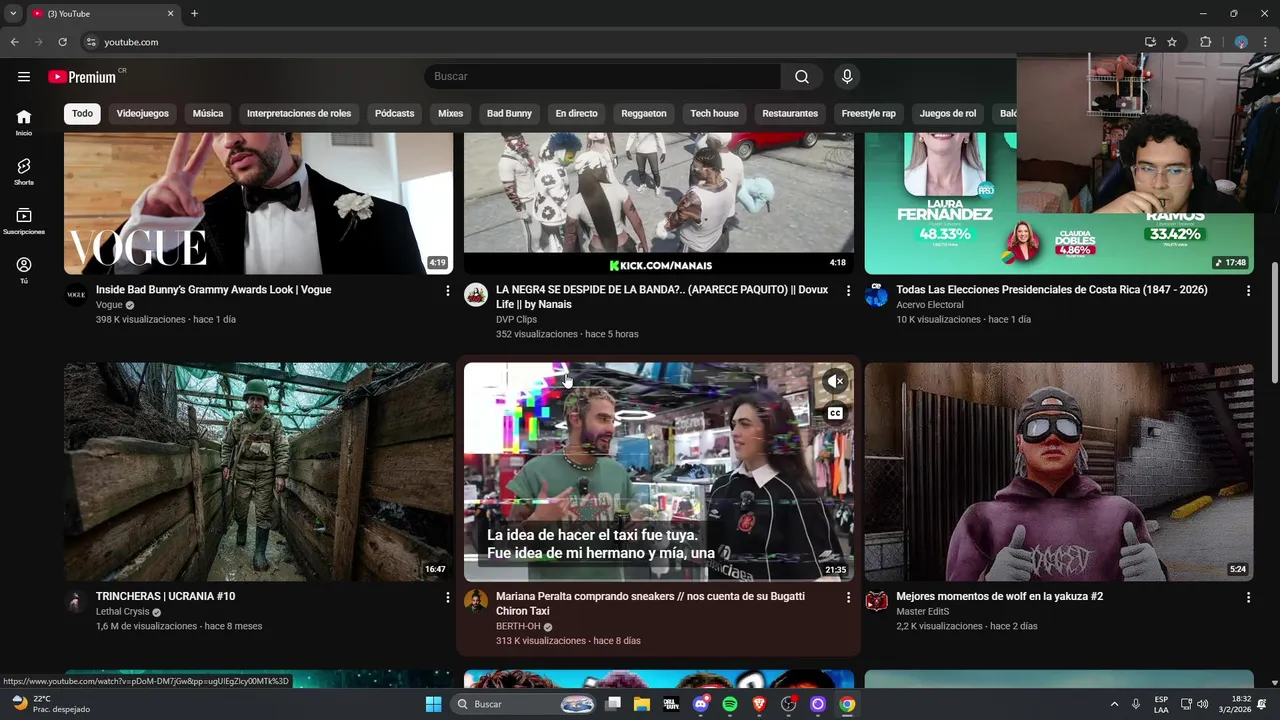Viewport: 1280px width, 720px height.
Task: Click the search magnifier button
Action: pos(802,77)
